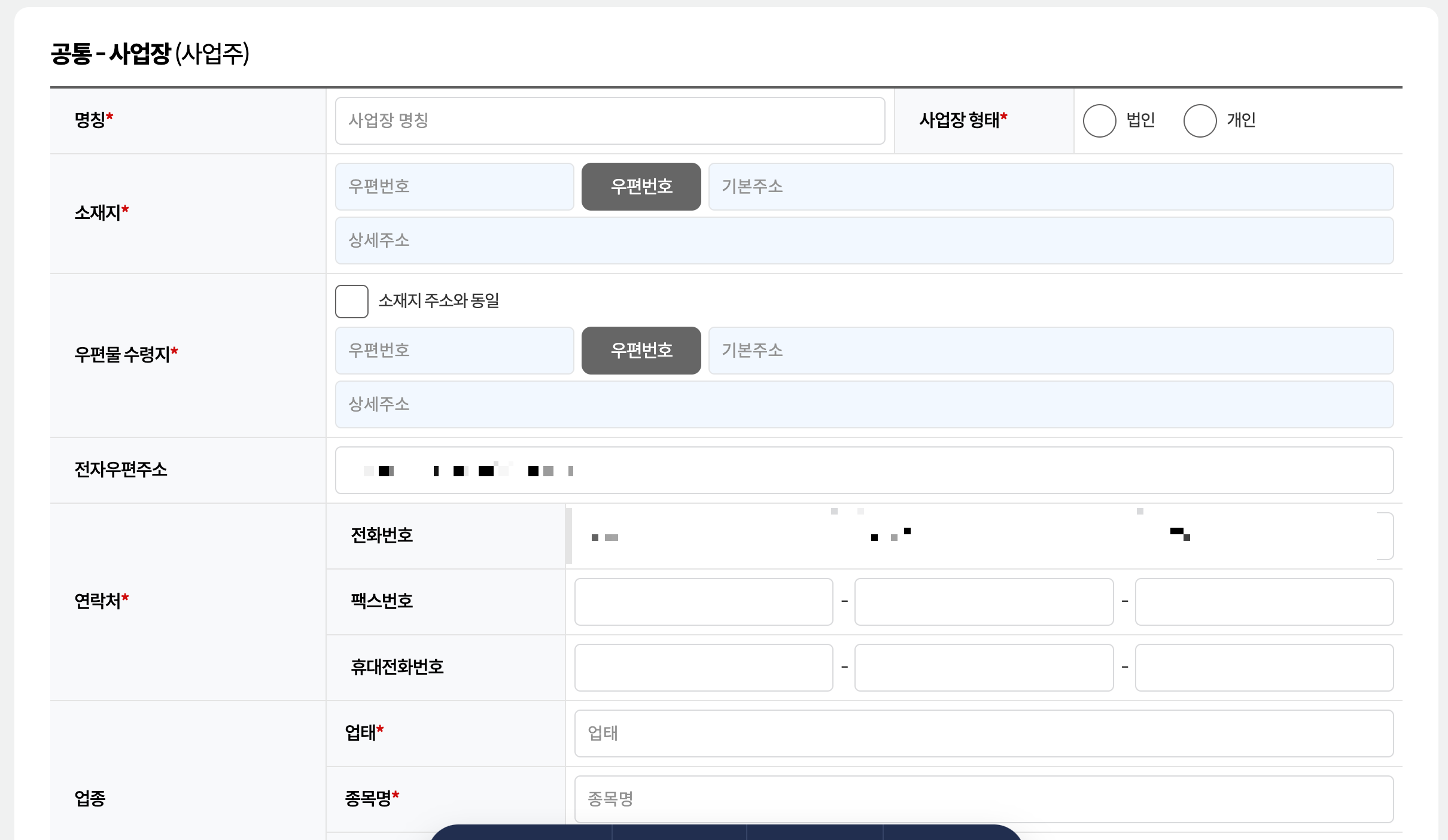Image resolution: width=1448 pixels, height=840 pixels.
Task: Click 우편물 수령지 우편번호 input field
Action: point(454,351)
